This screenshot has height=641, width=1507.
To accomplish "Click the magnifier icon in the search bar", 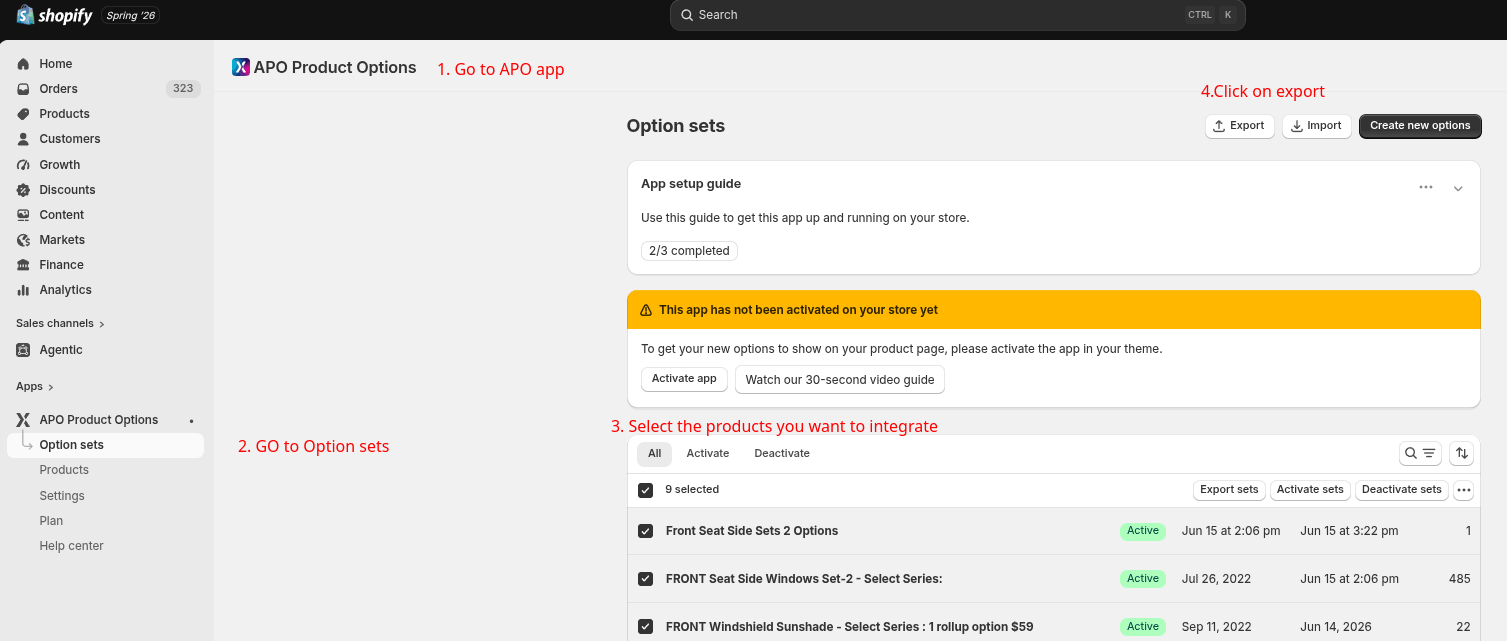I will pyautogui.click(x=687, y=15).
